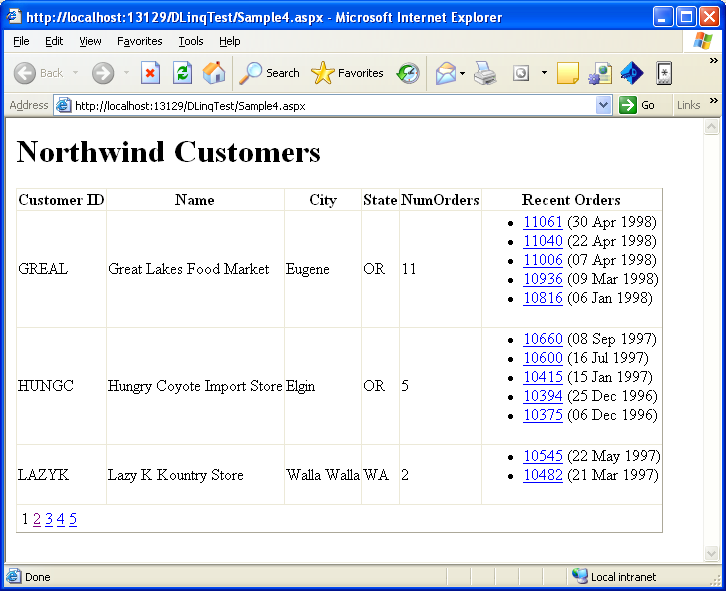Open order 10545 link
Screen dimensions: 726x591
[x=543, y=456]
